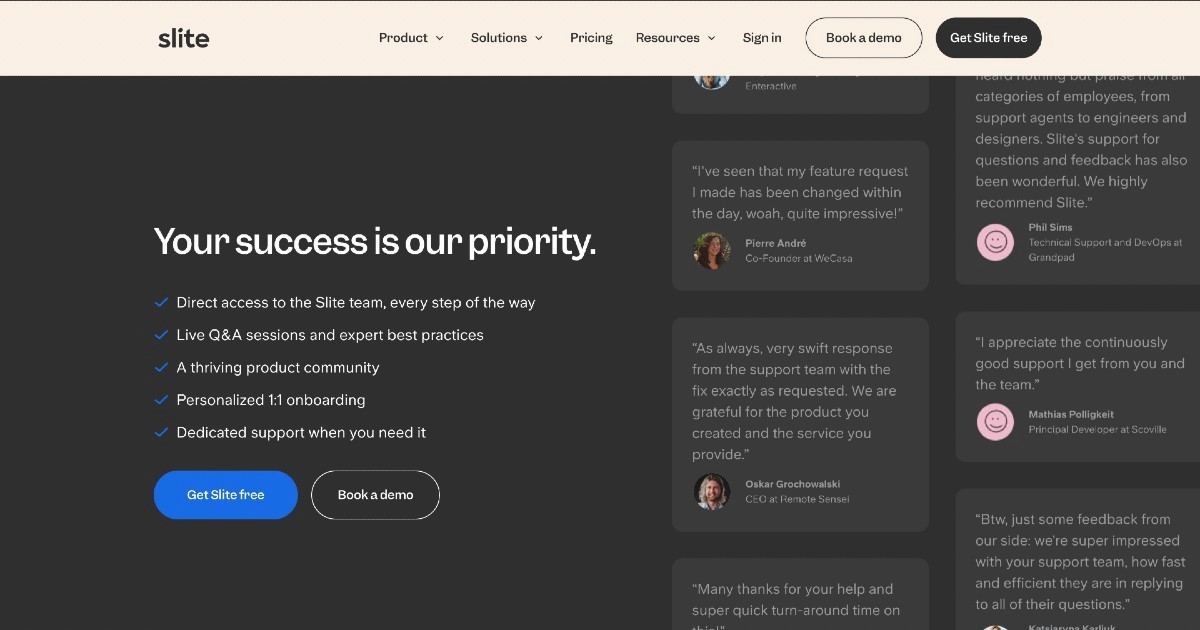Click Phil Sims' pink smiley avatar
1200x630 pixels.
coord(995,242)
